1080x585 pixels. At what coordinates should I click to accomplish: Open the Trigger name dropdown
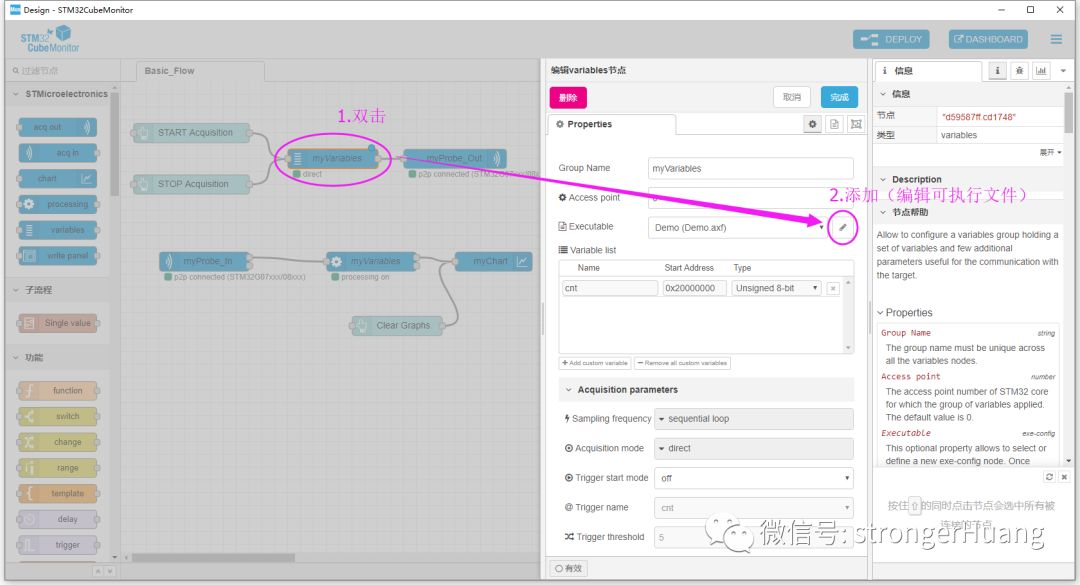pyautogui.click(x=754, y=508)
